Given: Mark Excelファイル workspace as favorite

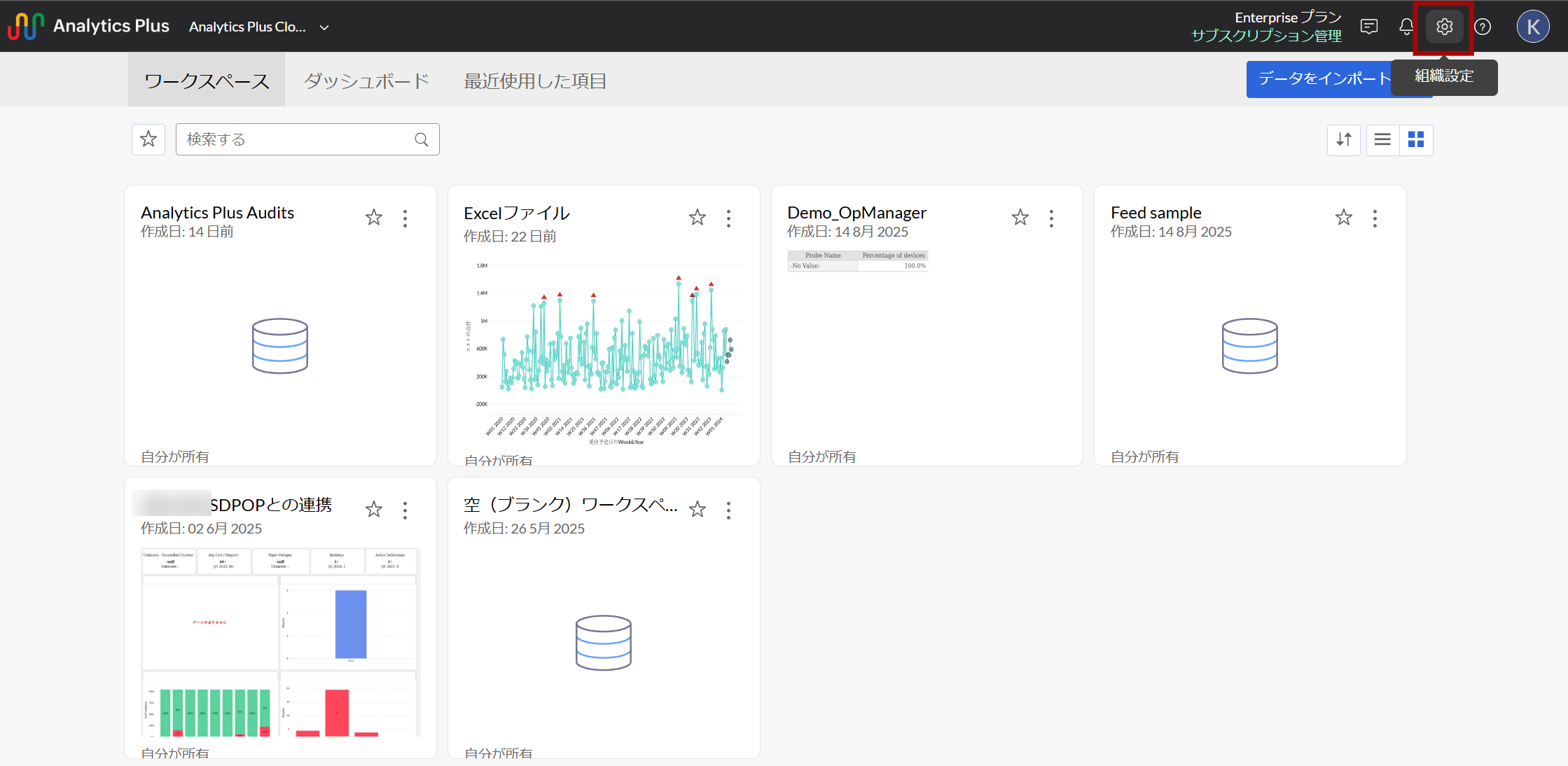Looking at the screenshot, I should click(x=697, y=218).
